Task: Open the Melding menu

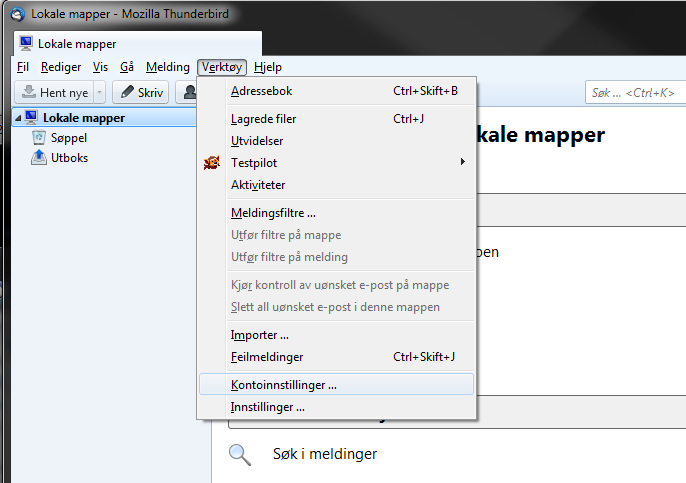Action: click(168, 67)
